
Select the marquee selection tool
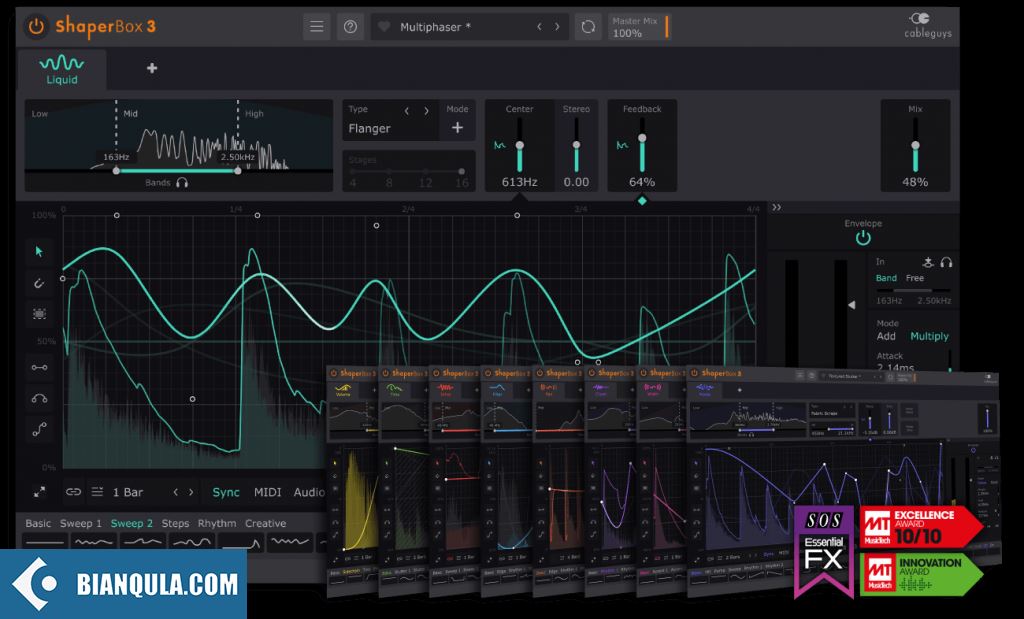tap(39, 314)
